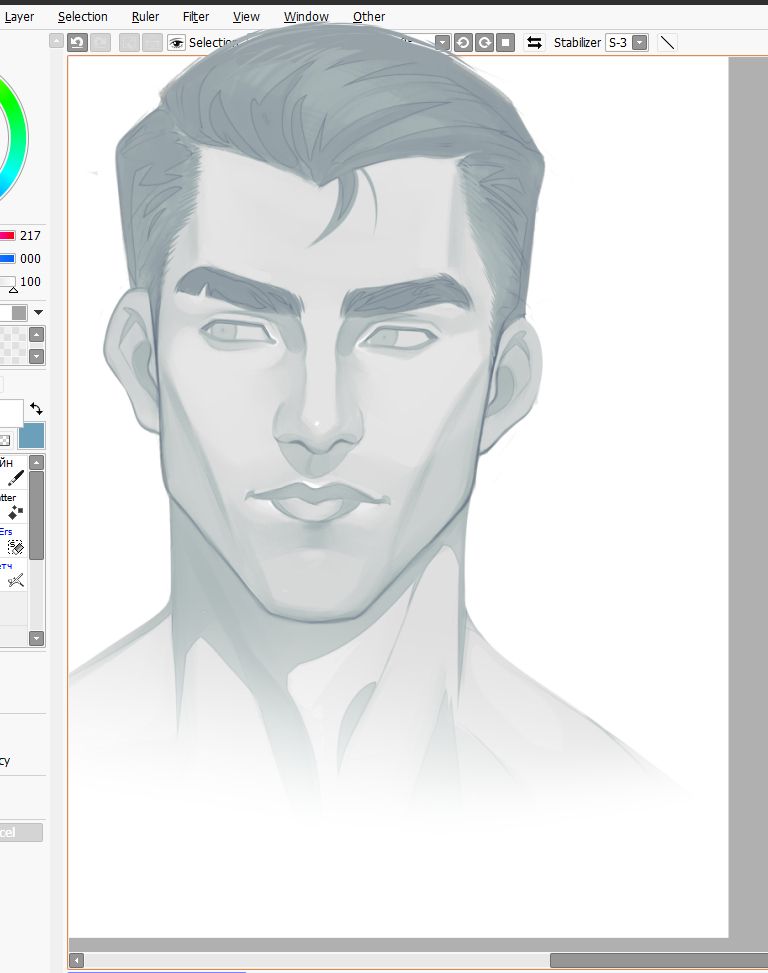This screenshot has height=973, width=768.
Task: Open the Other menu
Action: point(368,17)
